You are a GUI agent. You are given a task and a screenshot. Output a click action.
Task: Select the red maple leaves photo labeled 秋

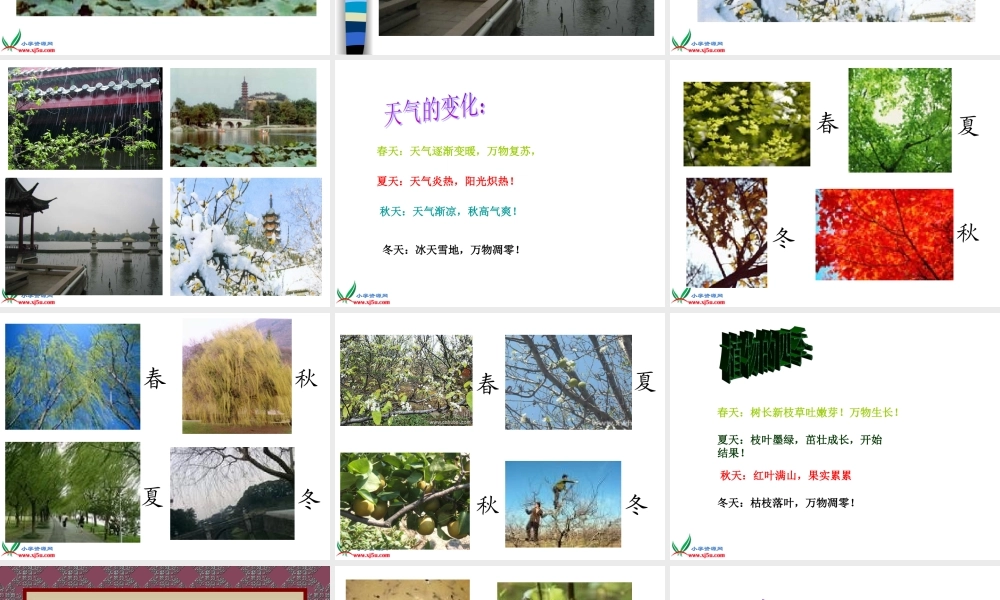[x=884, y=234]
